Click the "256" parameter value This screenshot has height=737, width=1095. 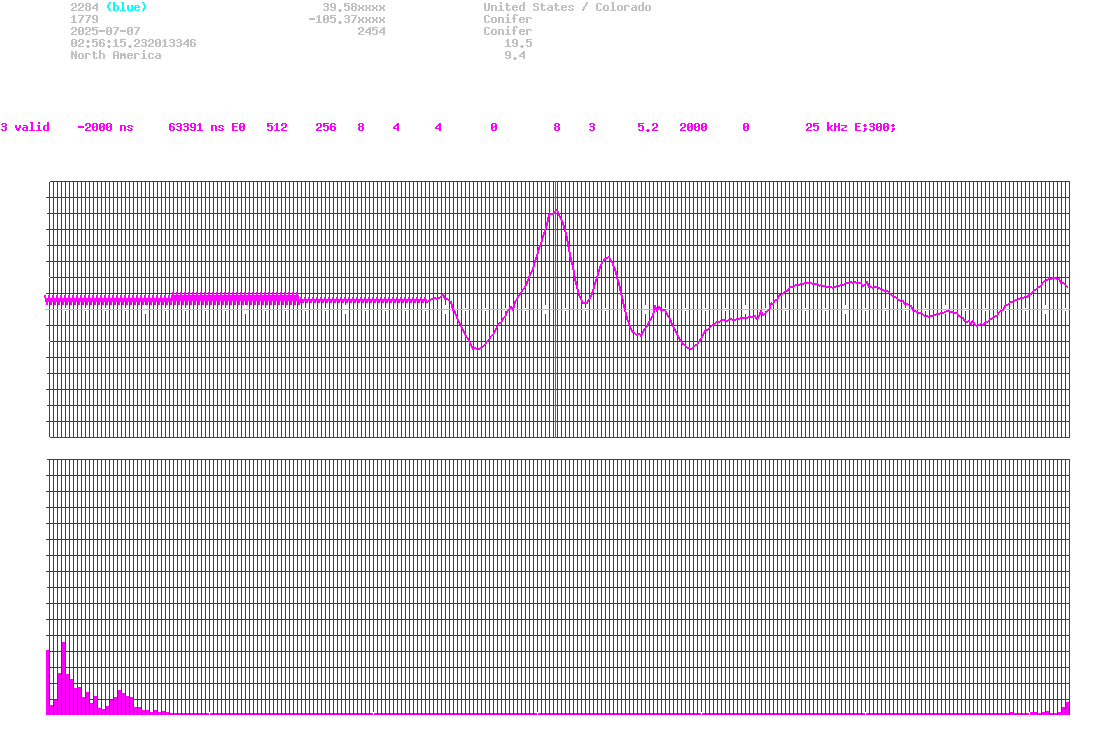coord(326,127)
